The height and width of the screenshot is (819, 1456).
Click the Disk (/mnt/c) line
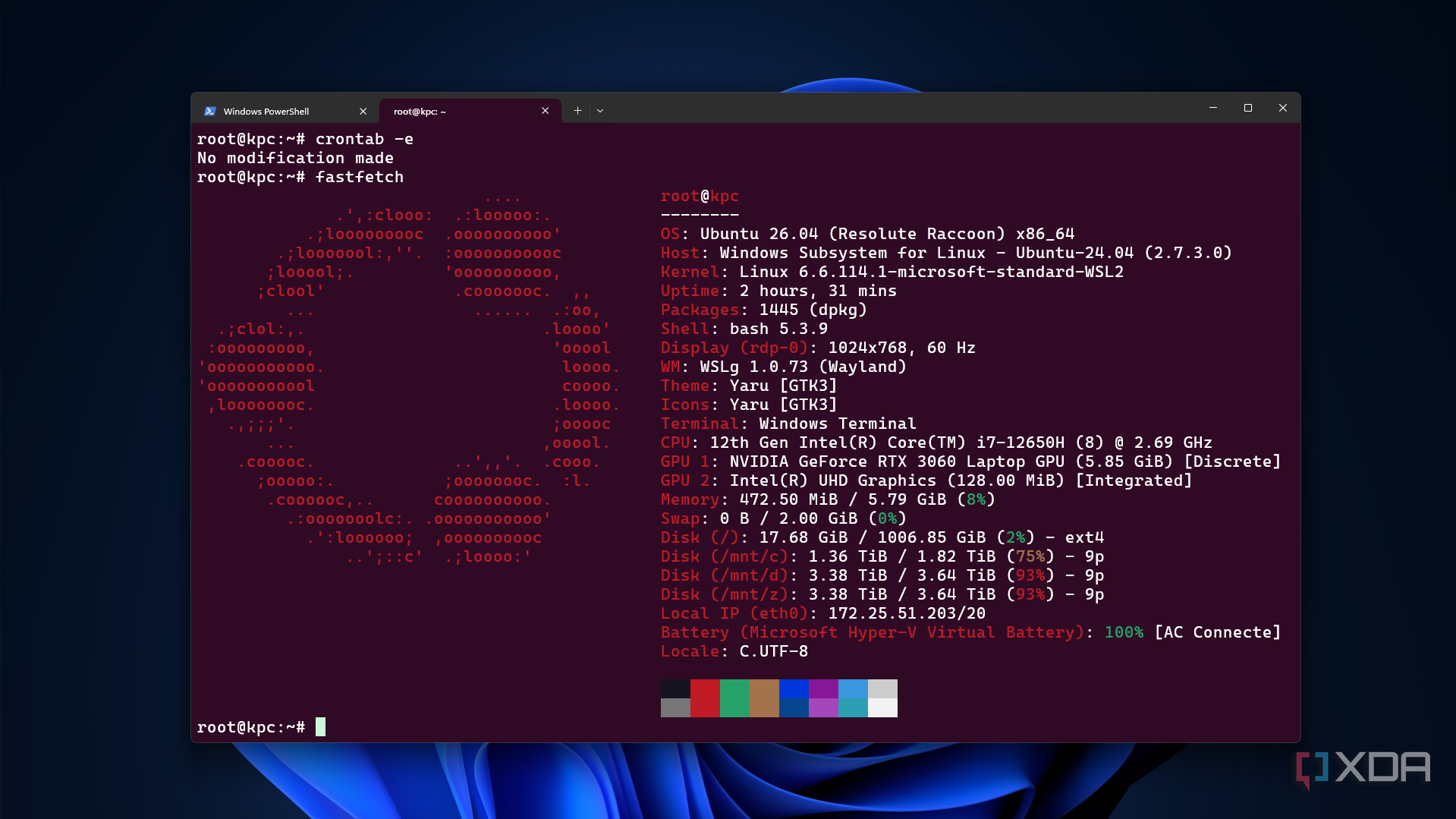point(882,556)
